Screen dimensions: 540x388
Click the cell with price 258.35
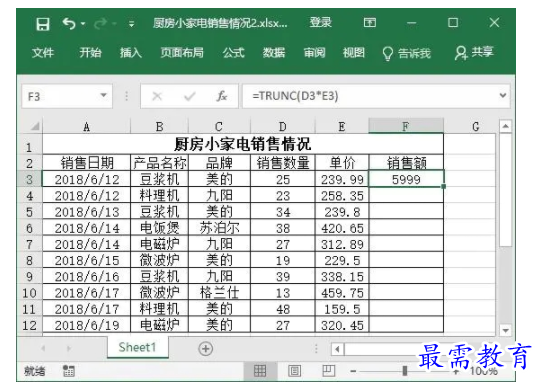tap(342, 195)
